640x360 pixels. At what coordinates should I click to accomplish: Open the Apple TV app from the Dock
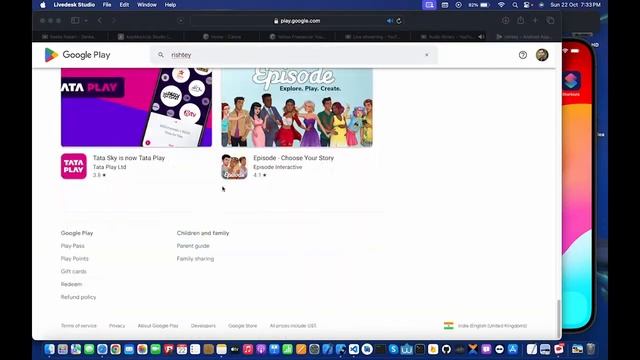click(x=235, y=349)
